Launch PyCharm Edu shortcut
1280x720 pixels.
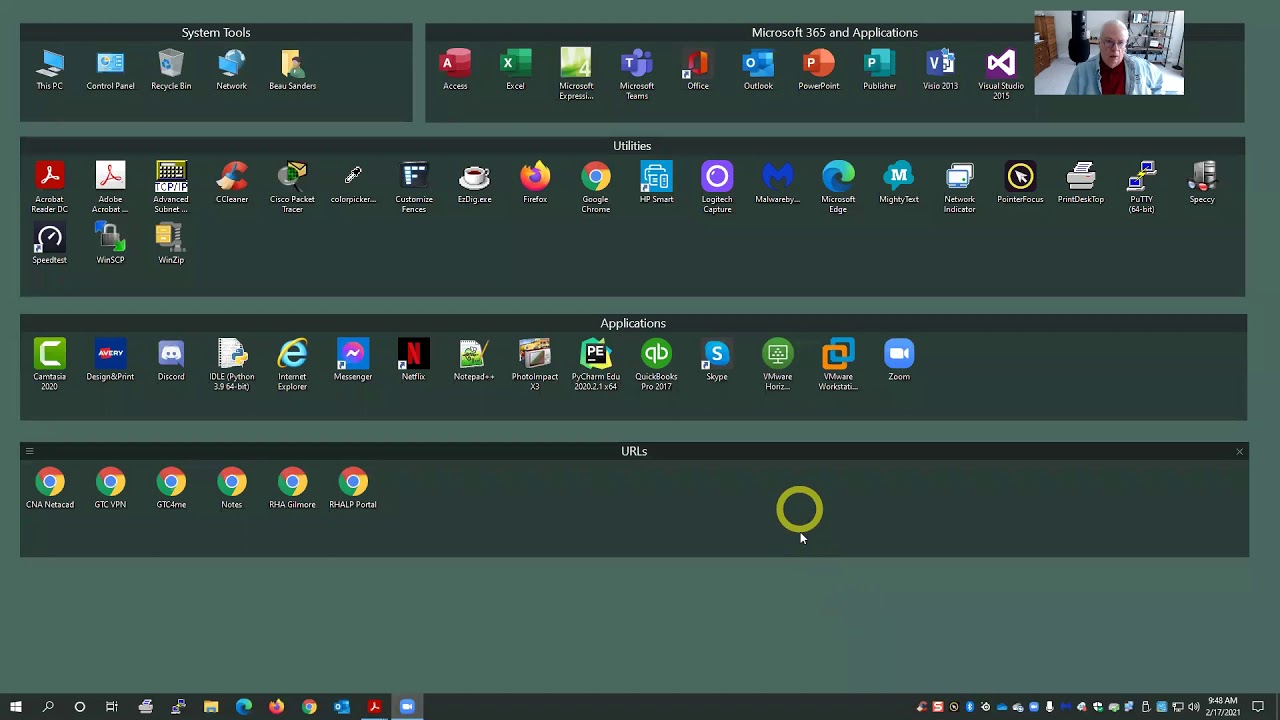click(x=595, y=364)
